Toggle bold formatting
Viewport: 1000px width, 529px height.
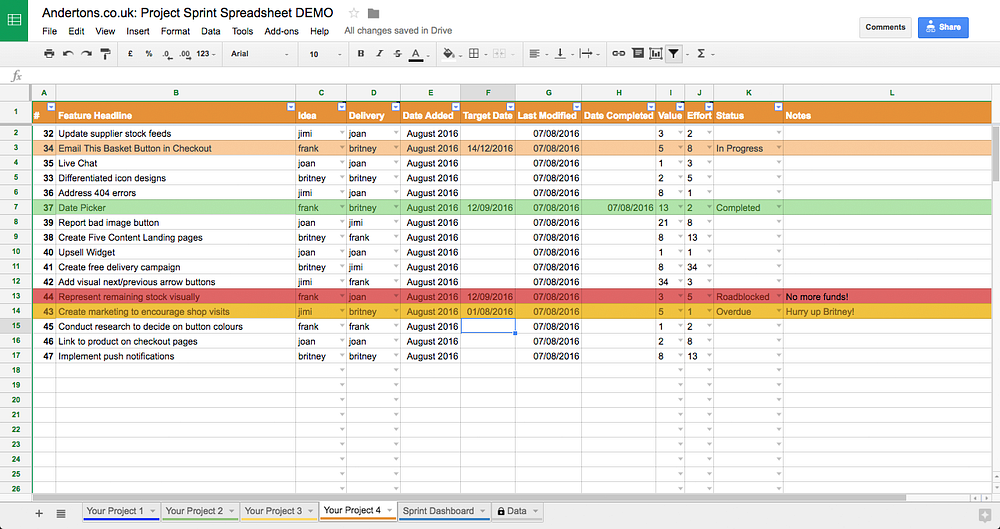click(361, 54)
